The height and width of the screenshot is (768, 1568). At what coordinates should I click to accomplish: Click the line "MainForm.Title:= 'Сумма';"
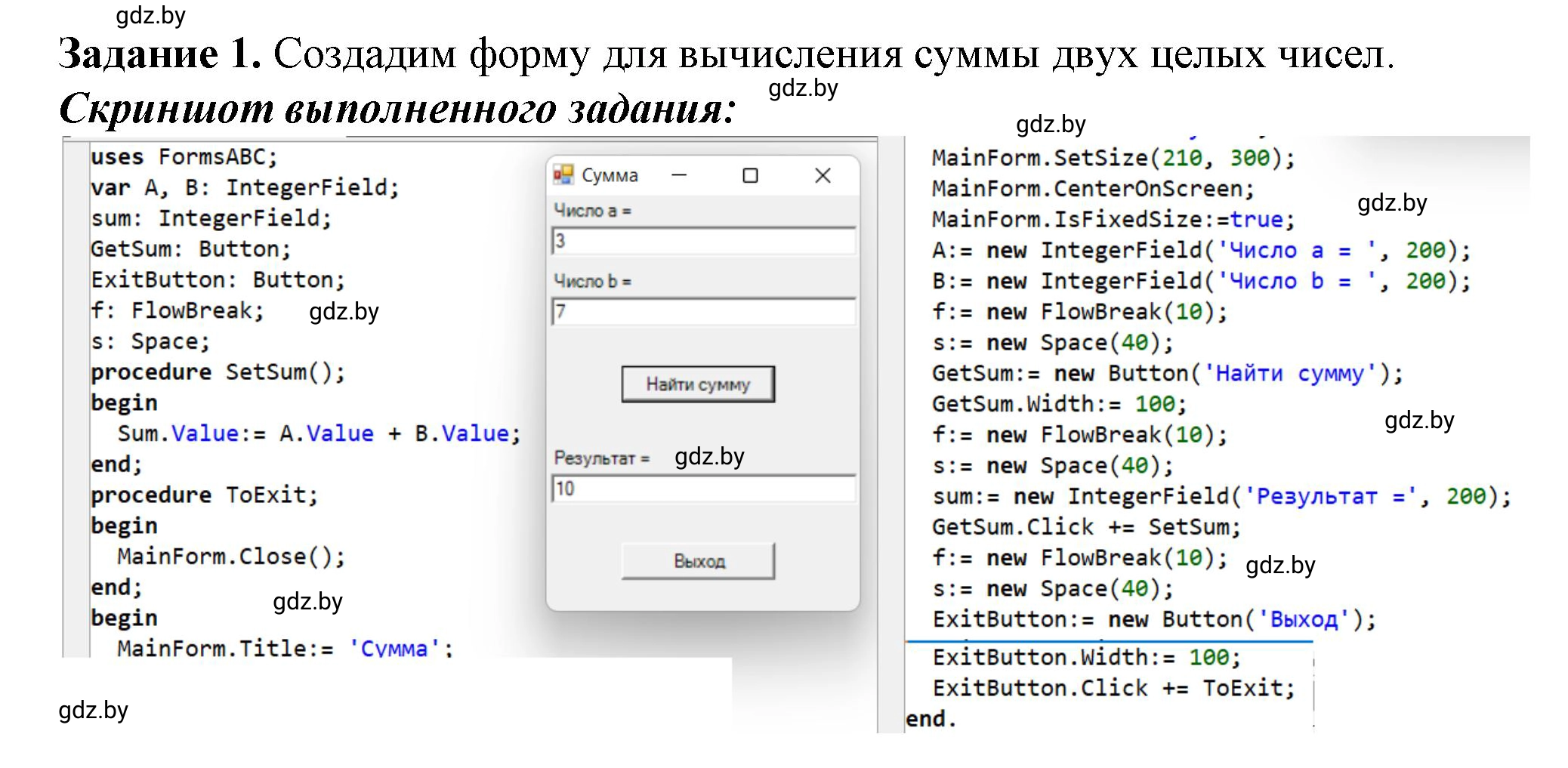click(x=285, y=648)
